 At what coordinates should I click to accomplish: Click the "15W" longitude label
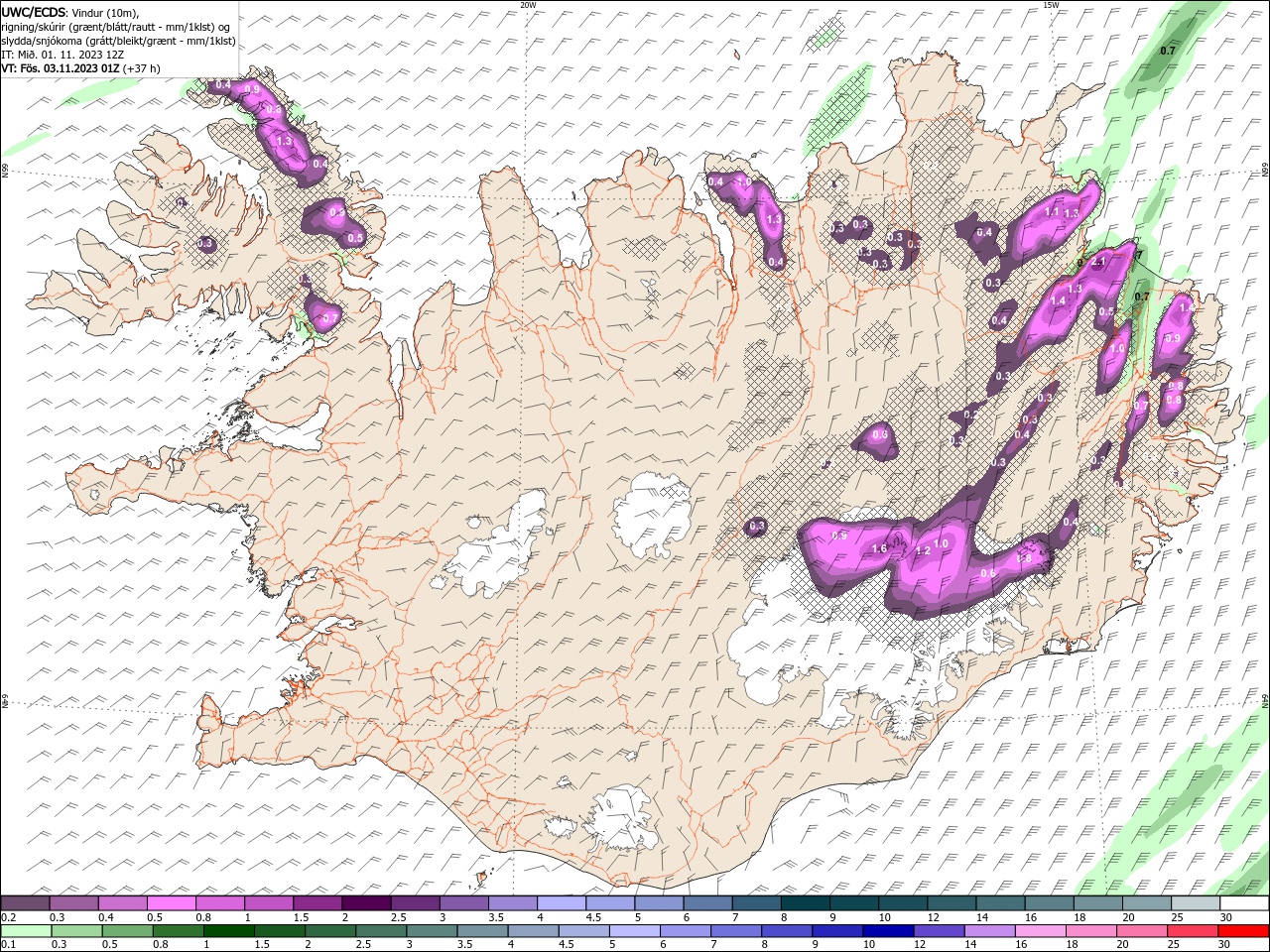click(x=1051, y=5)
